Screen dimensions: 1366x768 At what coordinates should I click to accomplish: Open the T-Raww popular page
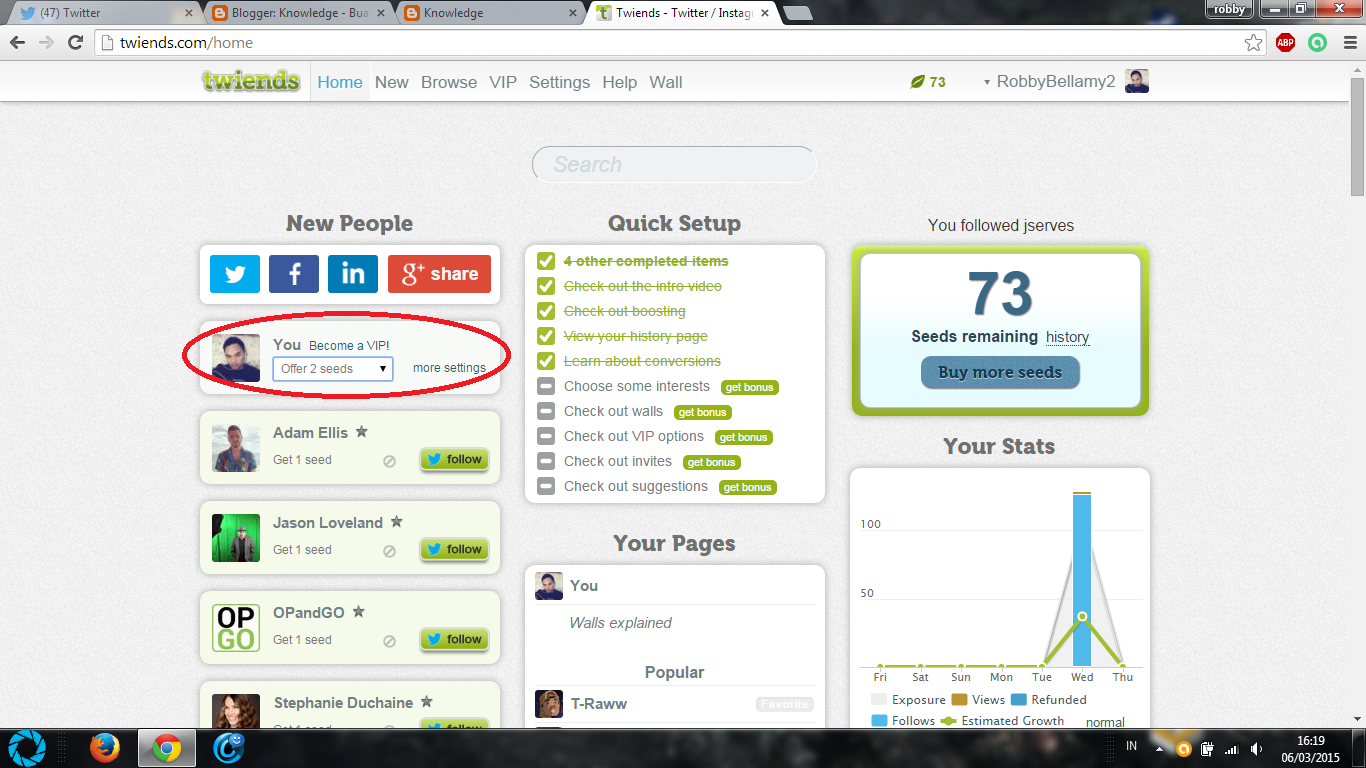tap(599, 703)
